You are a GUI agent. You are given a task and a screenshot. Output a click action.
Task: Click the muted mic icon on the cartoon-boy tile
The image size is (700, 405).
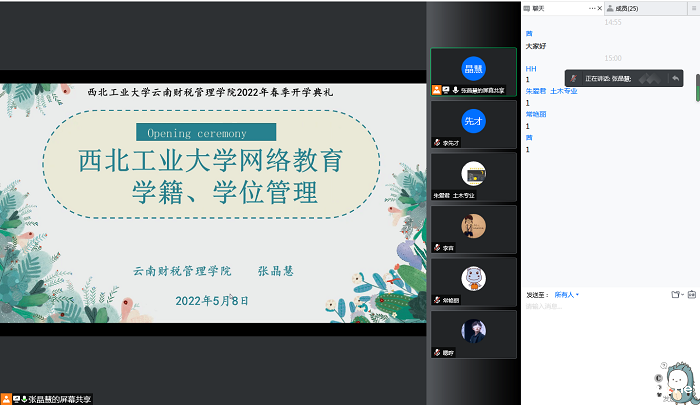pyautogui.click(x=437, y=248)
